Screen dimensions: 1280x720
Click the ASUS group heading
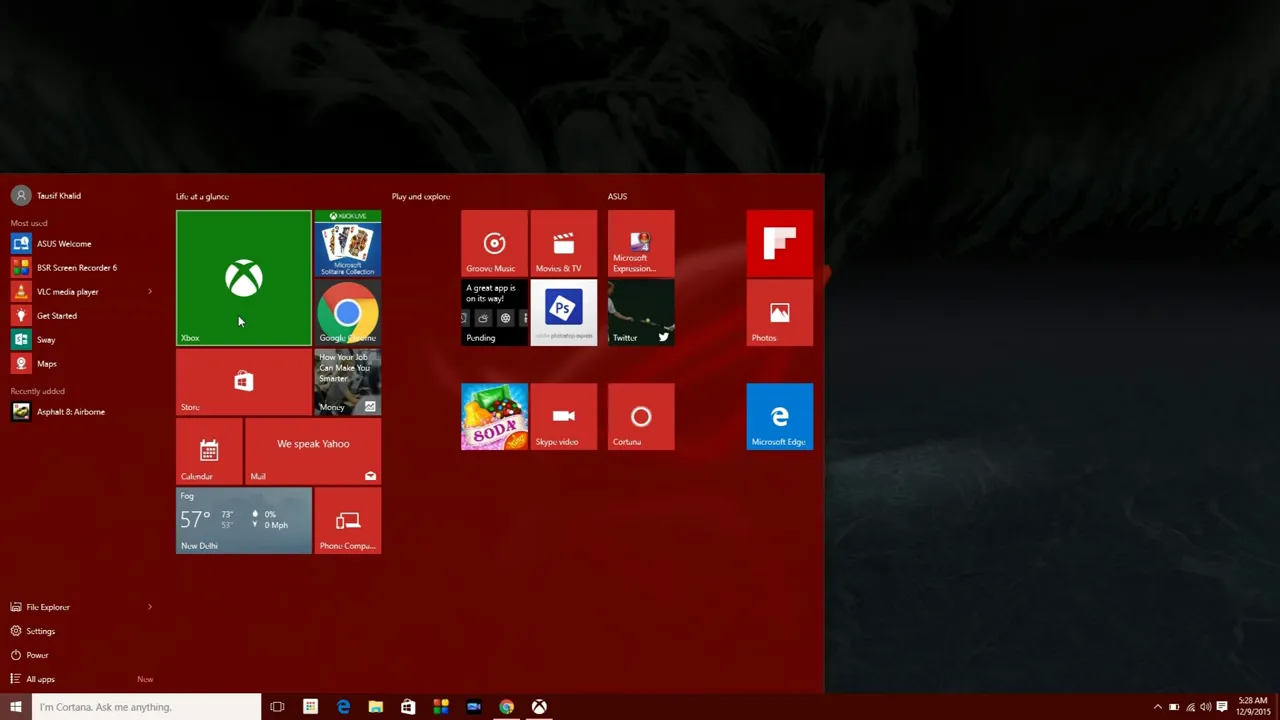pos(617,197)
